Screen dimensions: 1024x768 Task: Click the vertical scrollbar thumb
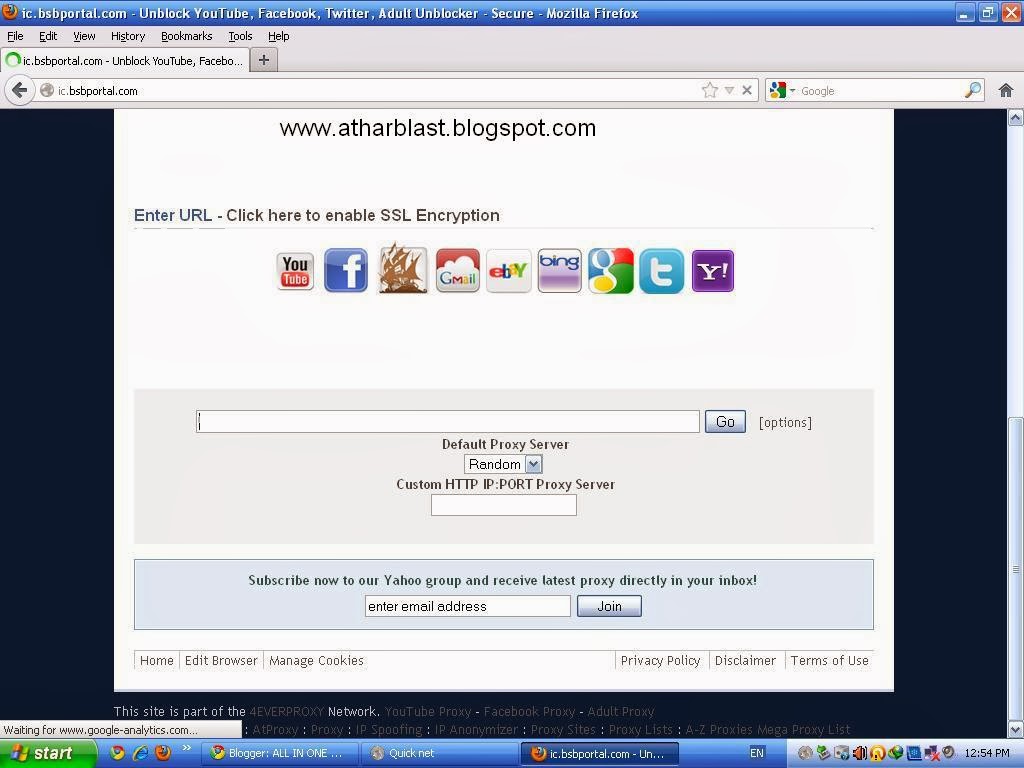pos(1016,568)
